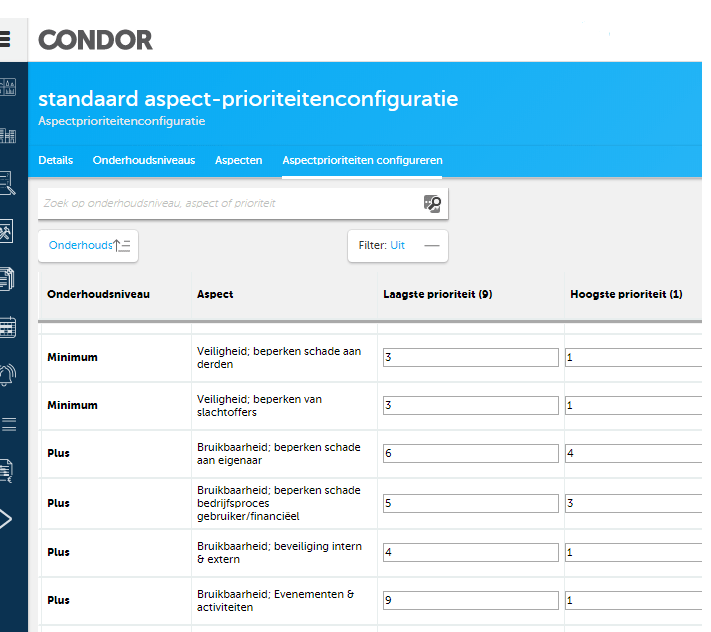This screenshot has height=632, width=711.
Task: Click the search magnifier icon
Action: pyautogui.click(x=432, y=204)
